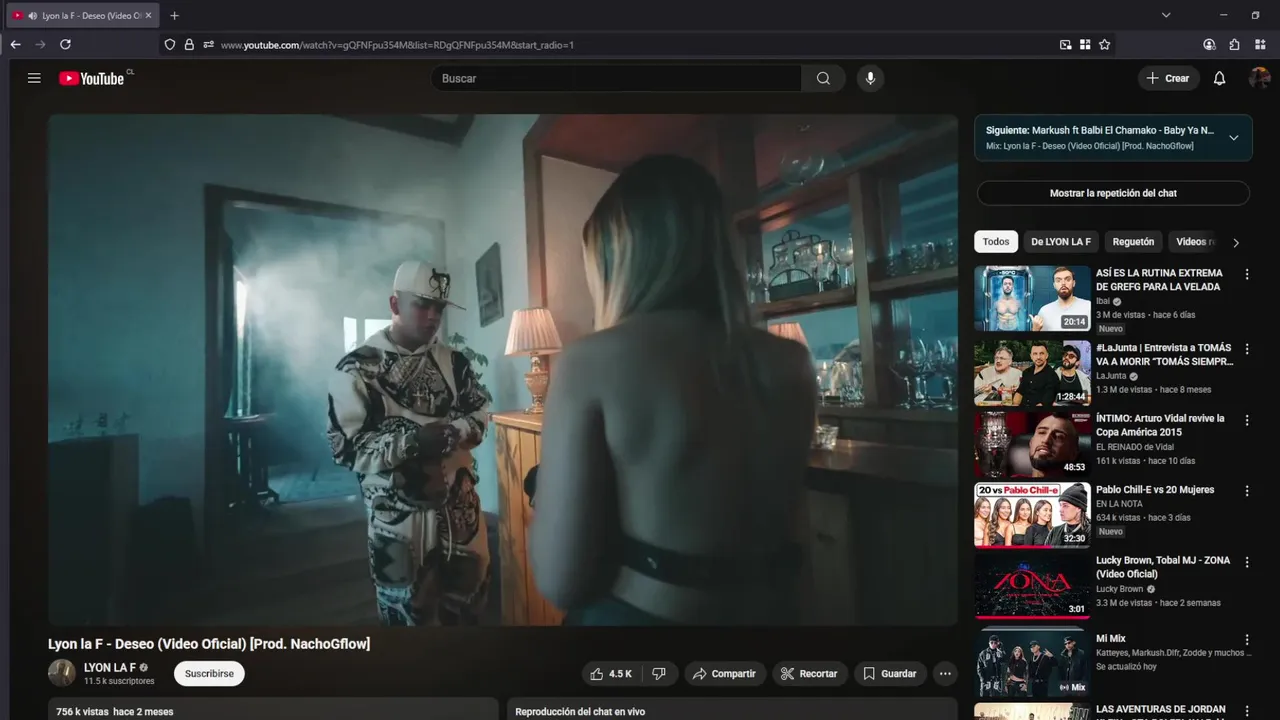Show next filter chips with arrow
Image resolution: width=1280 pixels, height=720 pixels.
point(1235,242)
